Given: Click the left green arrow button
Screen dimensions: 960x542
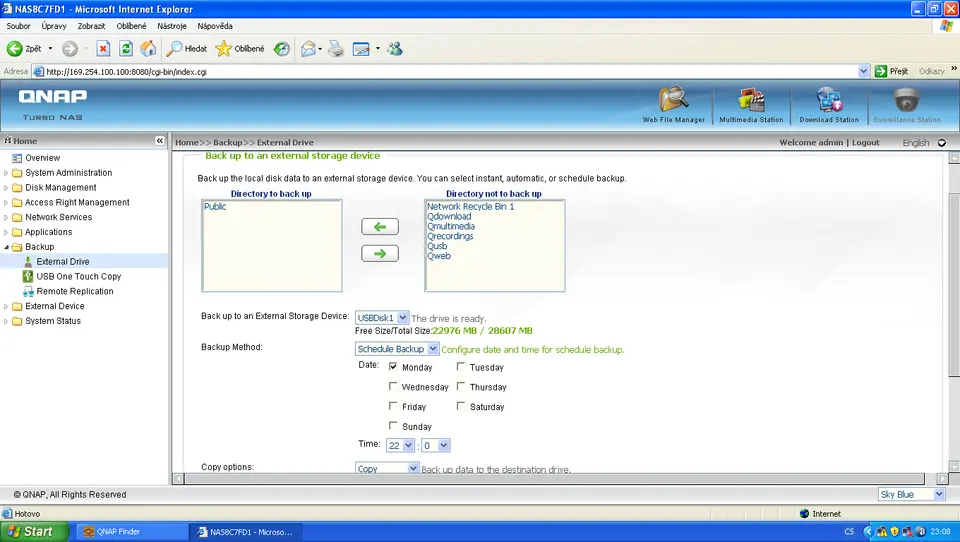Looking at the screenshot, I should 379,227.
